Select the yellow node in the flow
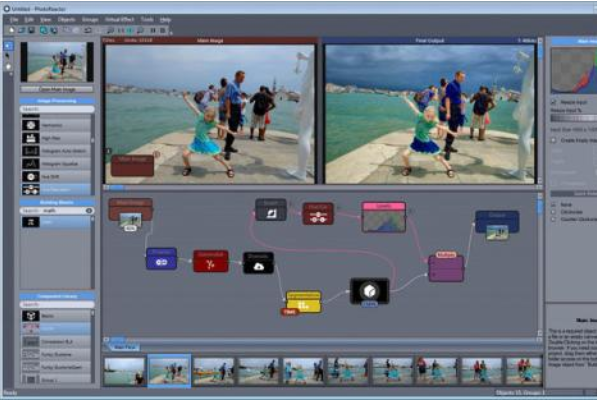Image resolution: width=597 pixels, height=400 pixels. pos(303,302)
